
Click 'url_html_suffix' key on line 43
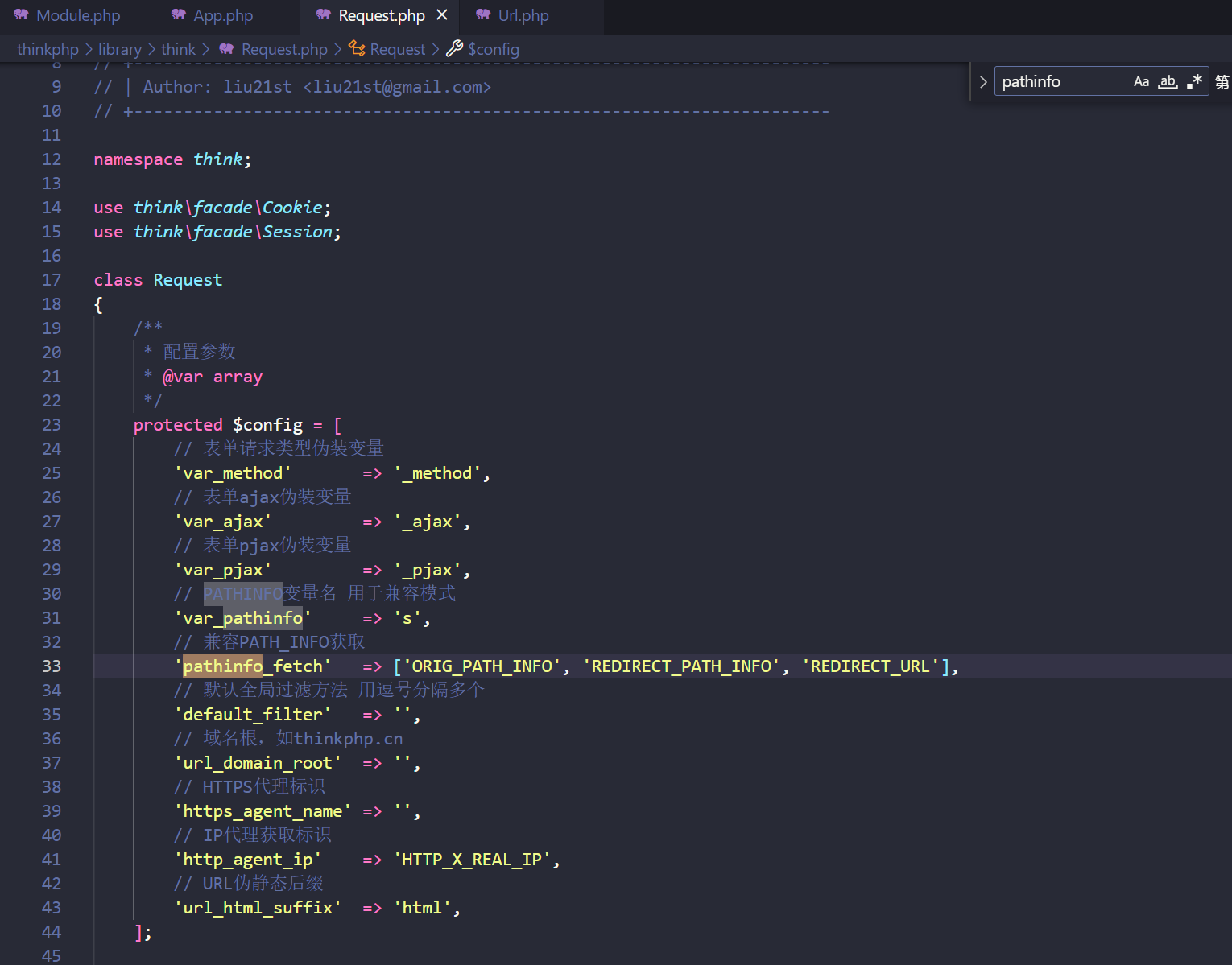pos(258,908)
